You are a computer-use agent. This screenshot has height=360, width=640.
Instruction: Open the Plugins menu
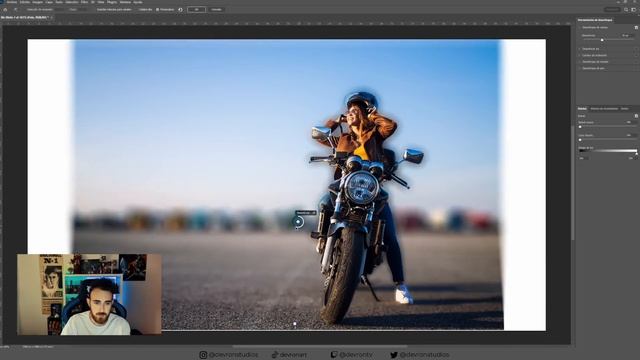pyautogui.click(x=112, y=2)
